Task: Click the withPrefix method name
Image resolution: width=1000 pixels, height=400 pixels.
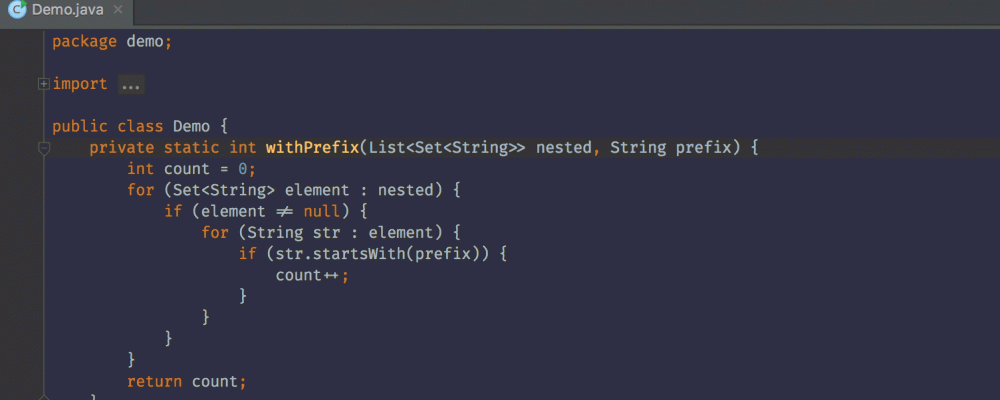Action: point(311,148)
